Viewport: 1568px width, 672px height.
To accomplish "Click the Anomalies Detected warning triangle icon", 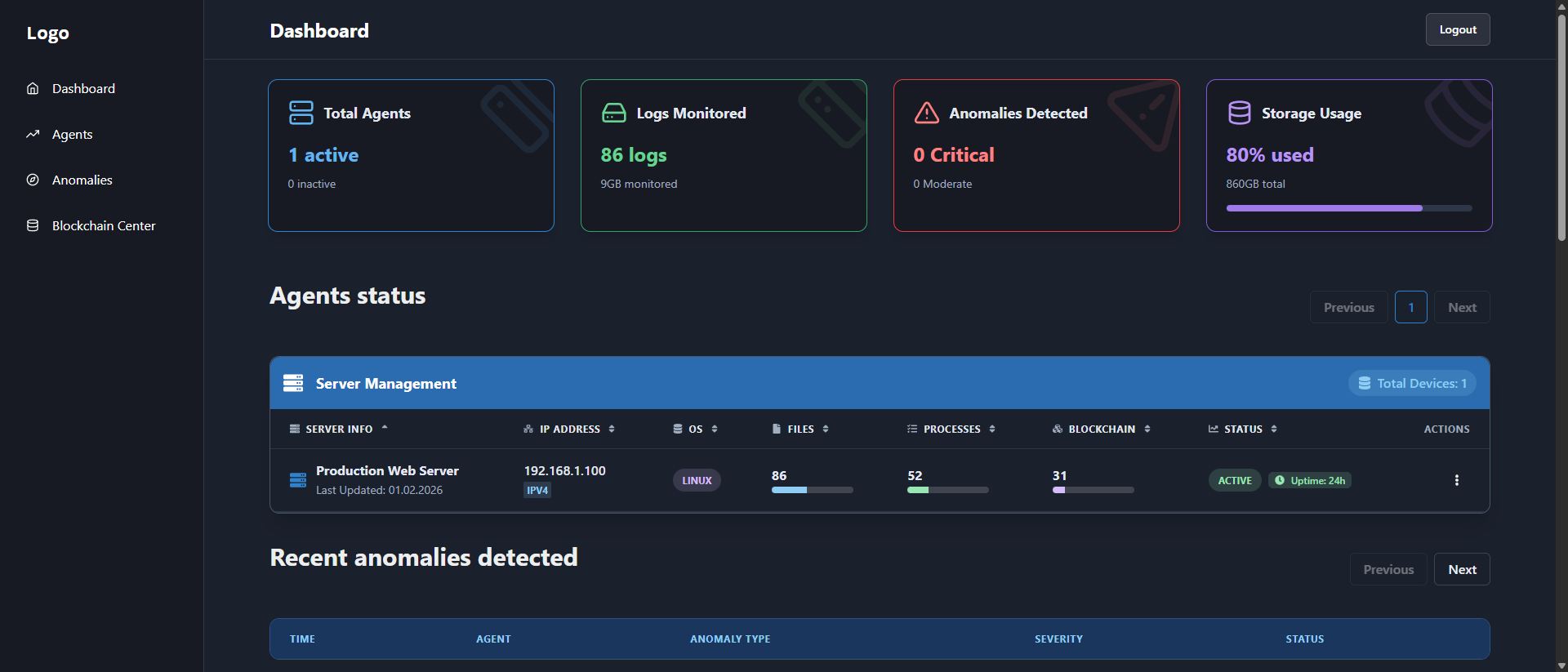I will [x=926, y=113].
